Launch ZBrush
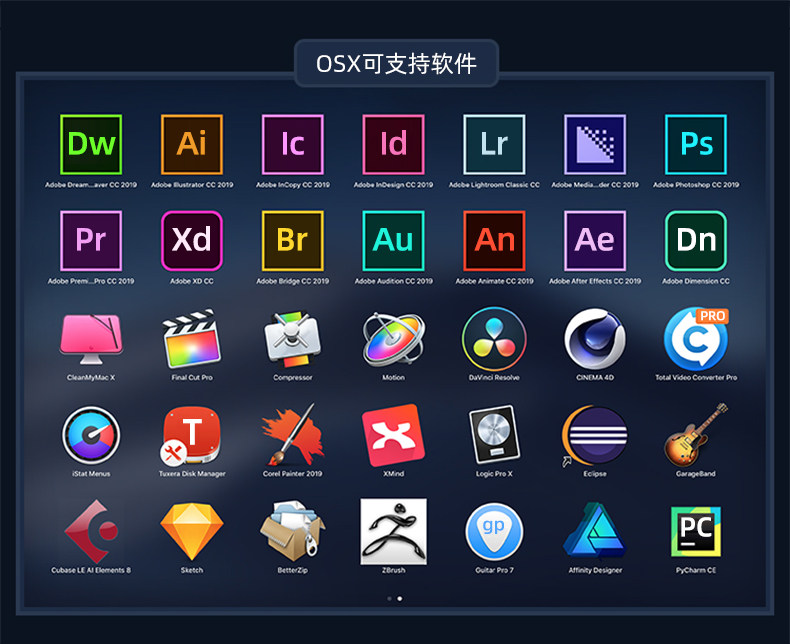Image resolution: width=790 pixels, height=644 pixels. tap(393, 532)
